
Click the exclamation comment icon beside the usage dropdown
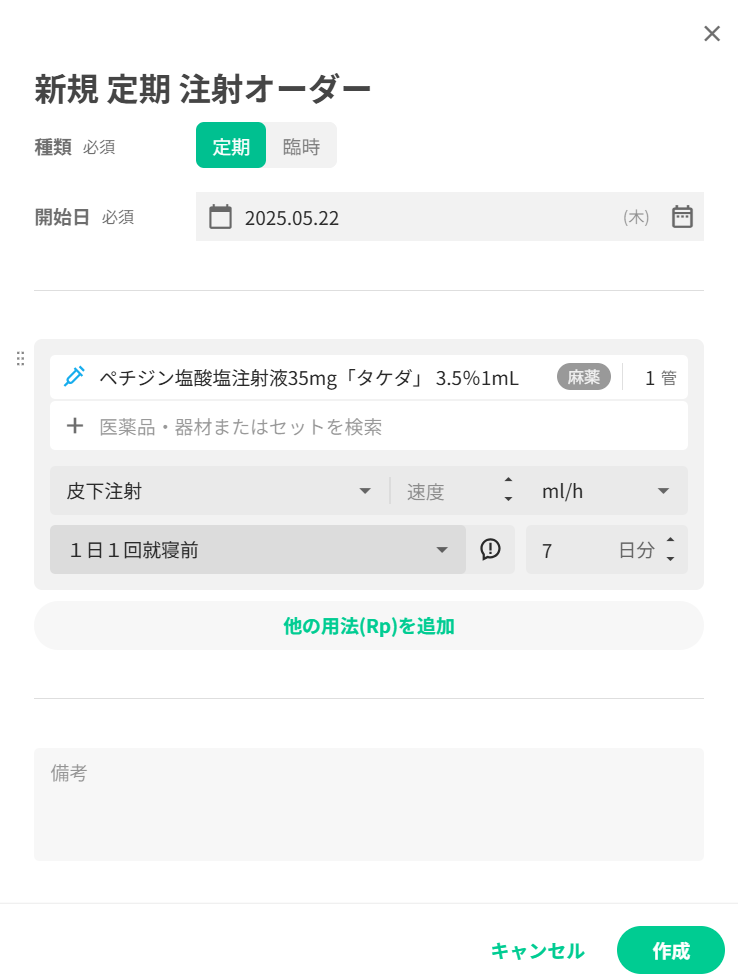pyautogui.click(x=490, y=549)
